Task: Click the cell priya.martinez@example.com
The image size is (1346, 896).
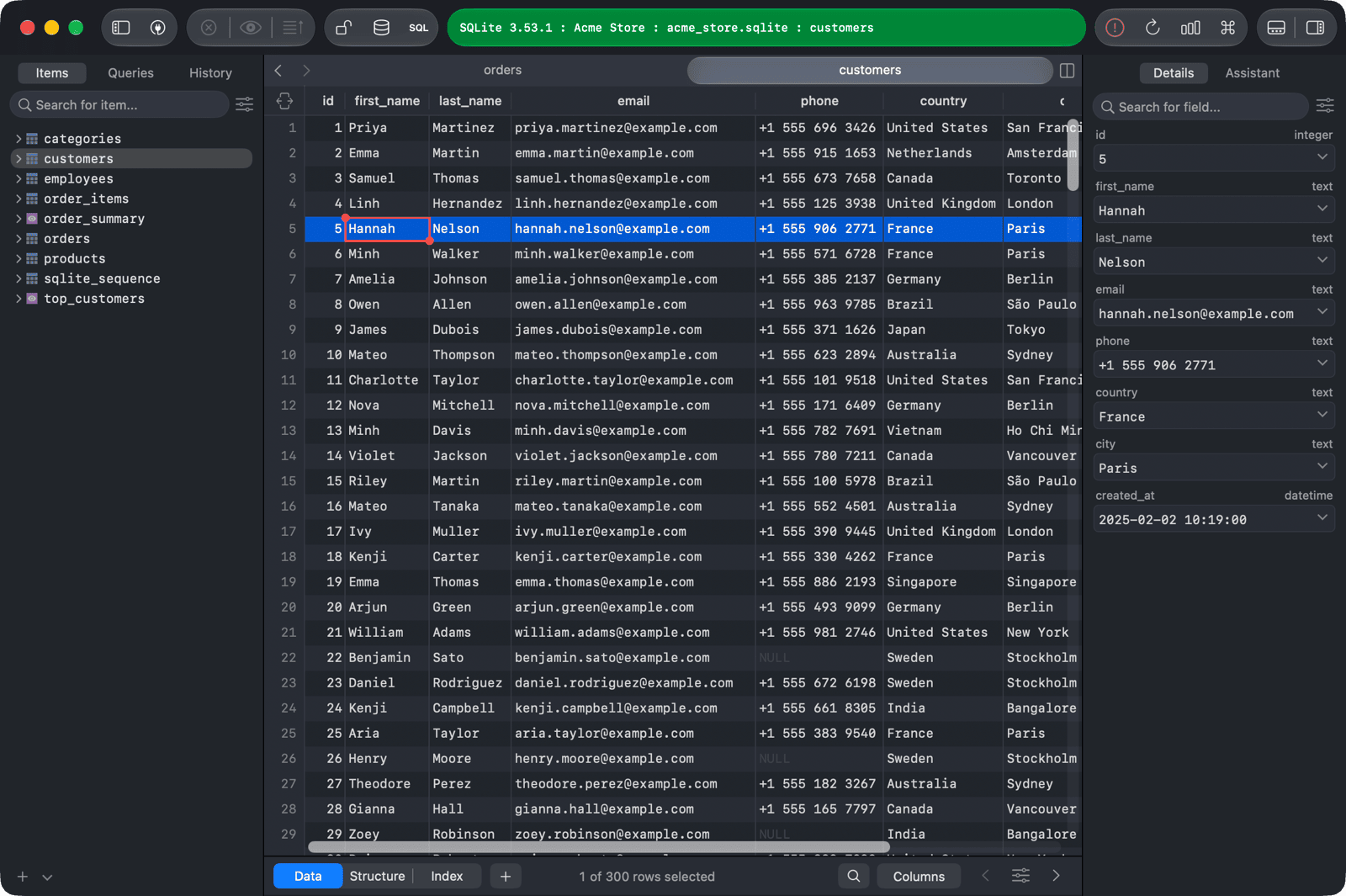Action: pyautogui.click(x=633, y=128)
